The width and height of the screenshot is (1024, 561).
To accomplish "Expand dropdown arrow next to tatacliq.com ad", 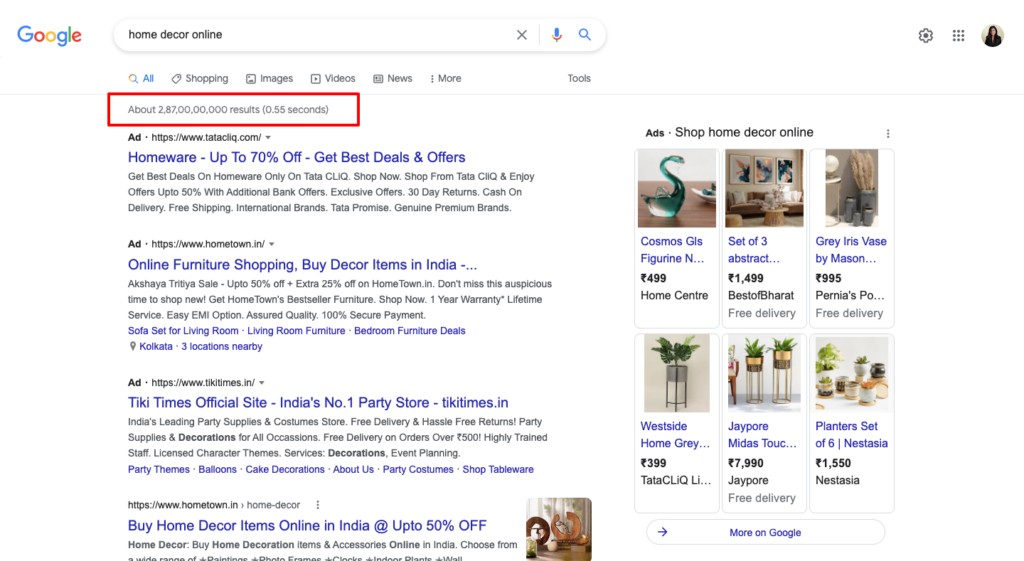I will tap(268, 137).
